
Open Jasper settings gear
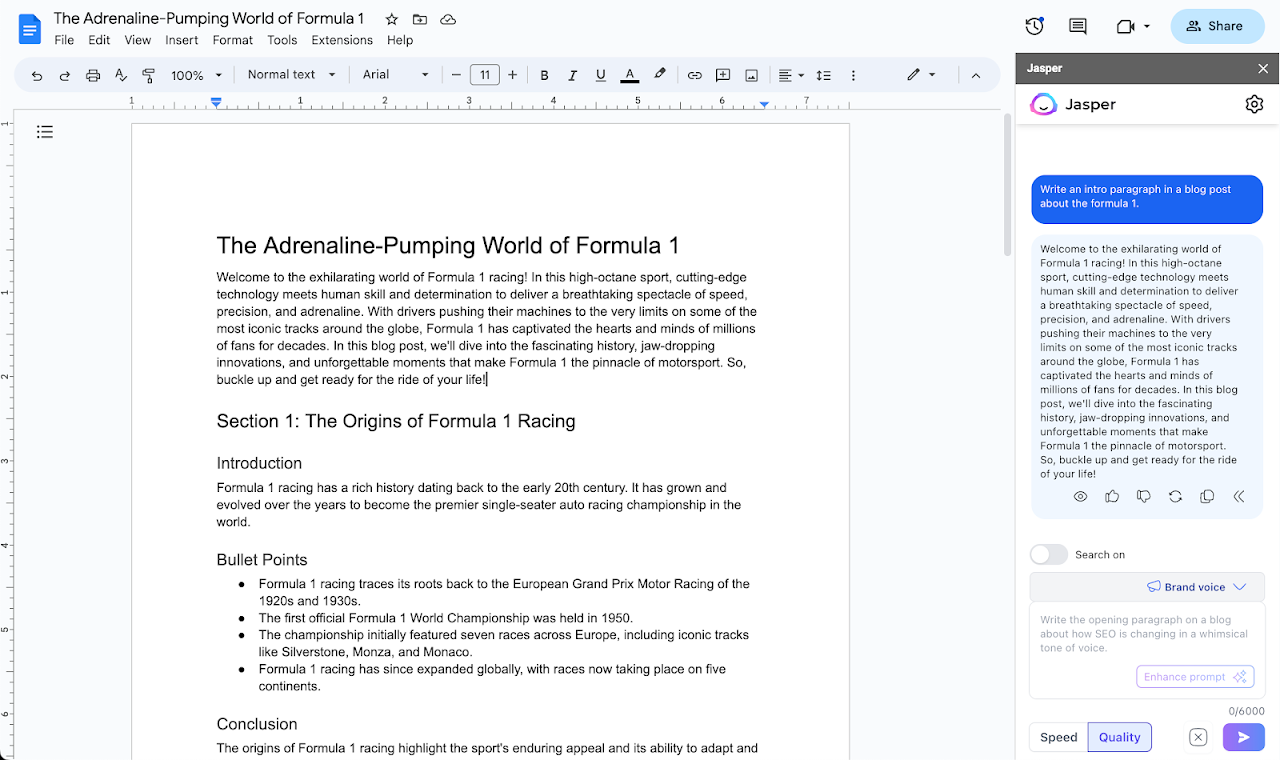coord(1254,104)
